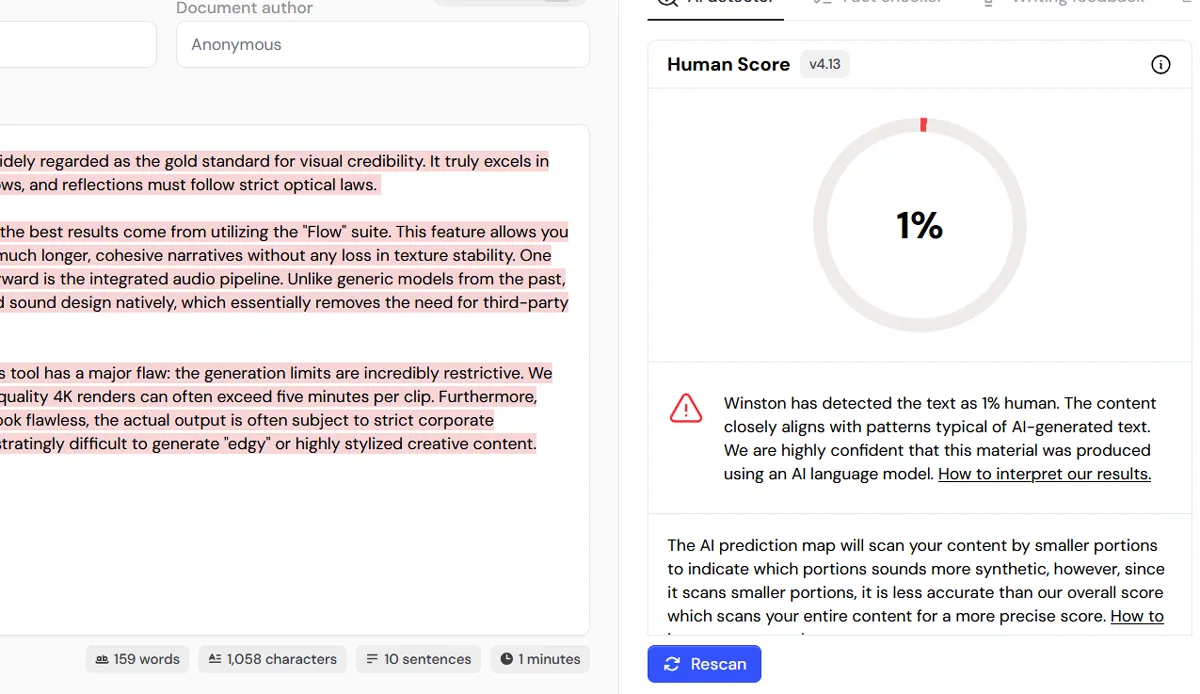1200x694 pixels.
Task: Click the 159 words counter chip
Action: point(138,659)
